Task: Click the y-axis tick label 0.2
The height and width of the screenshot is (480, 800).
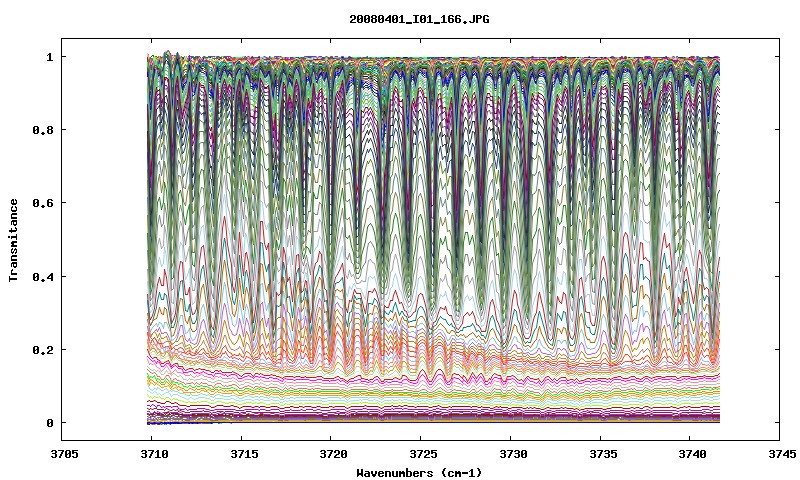Action: (43, 350)
